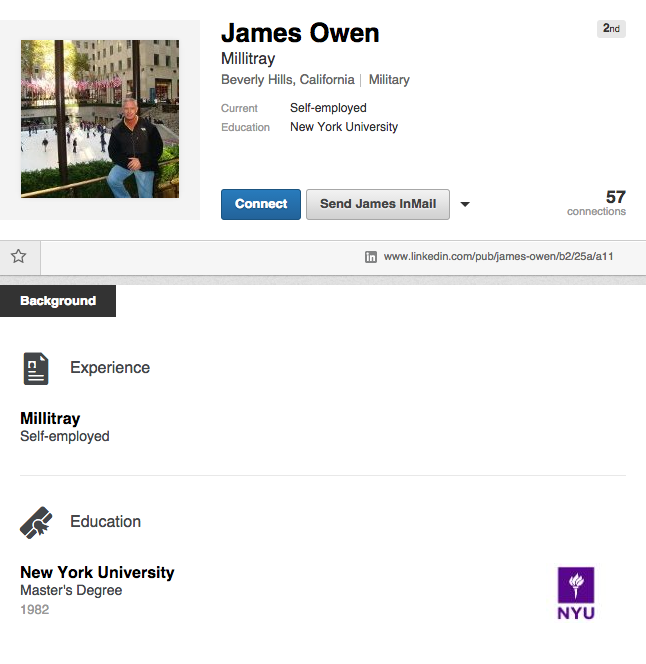Click the James Owen name heading

[x=300, y=33]
